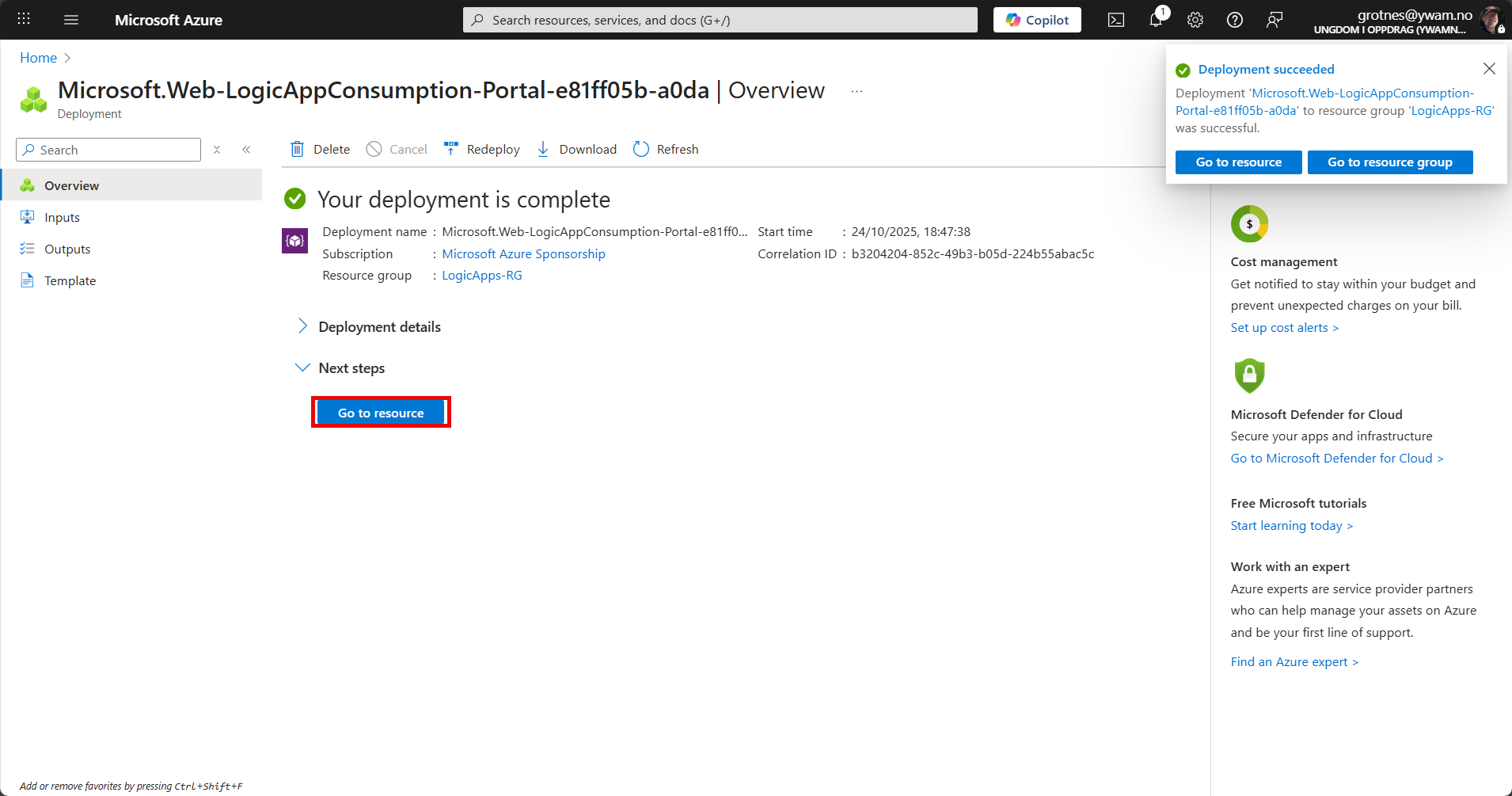The height and width of the screenshot is (796, 1512).
Task: Click the purple resource icon beside deployment details
Action: 295,240
